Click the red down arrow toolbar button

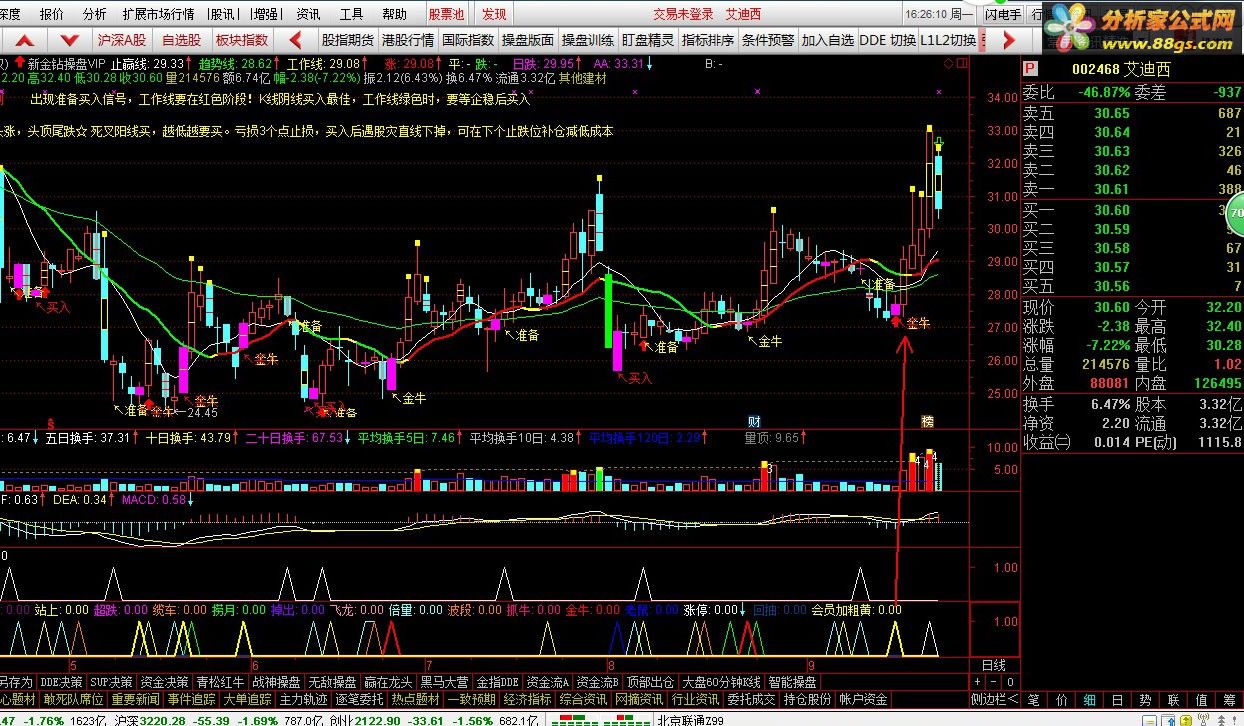click(69, 40)
